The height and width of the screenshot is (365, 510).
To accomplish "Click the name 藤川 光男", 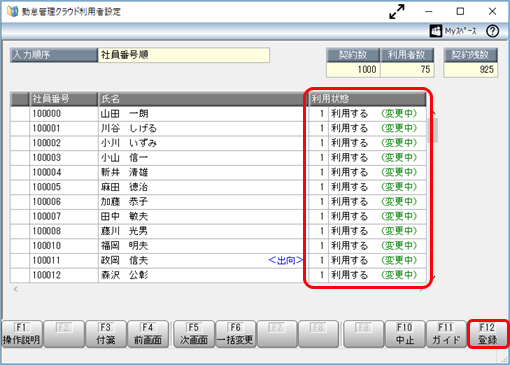I will [x=124, y=231].
